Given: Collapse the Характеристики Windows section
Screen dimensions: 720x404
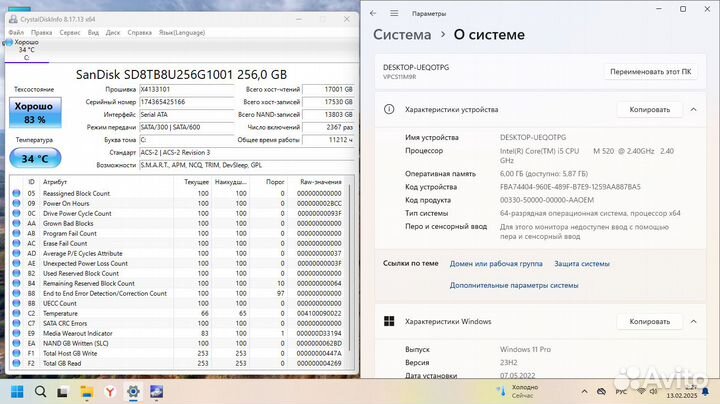Looking at the screenshot, I should 693,322.
